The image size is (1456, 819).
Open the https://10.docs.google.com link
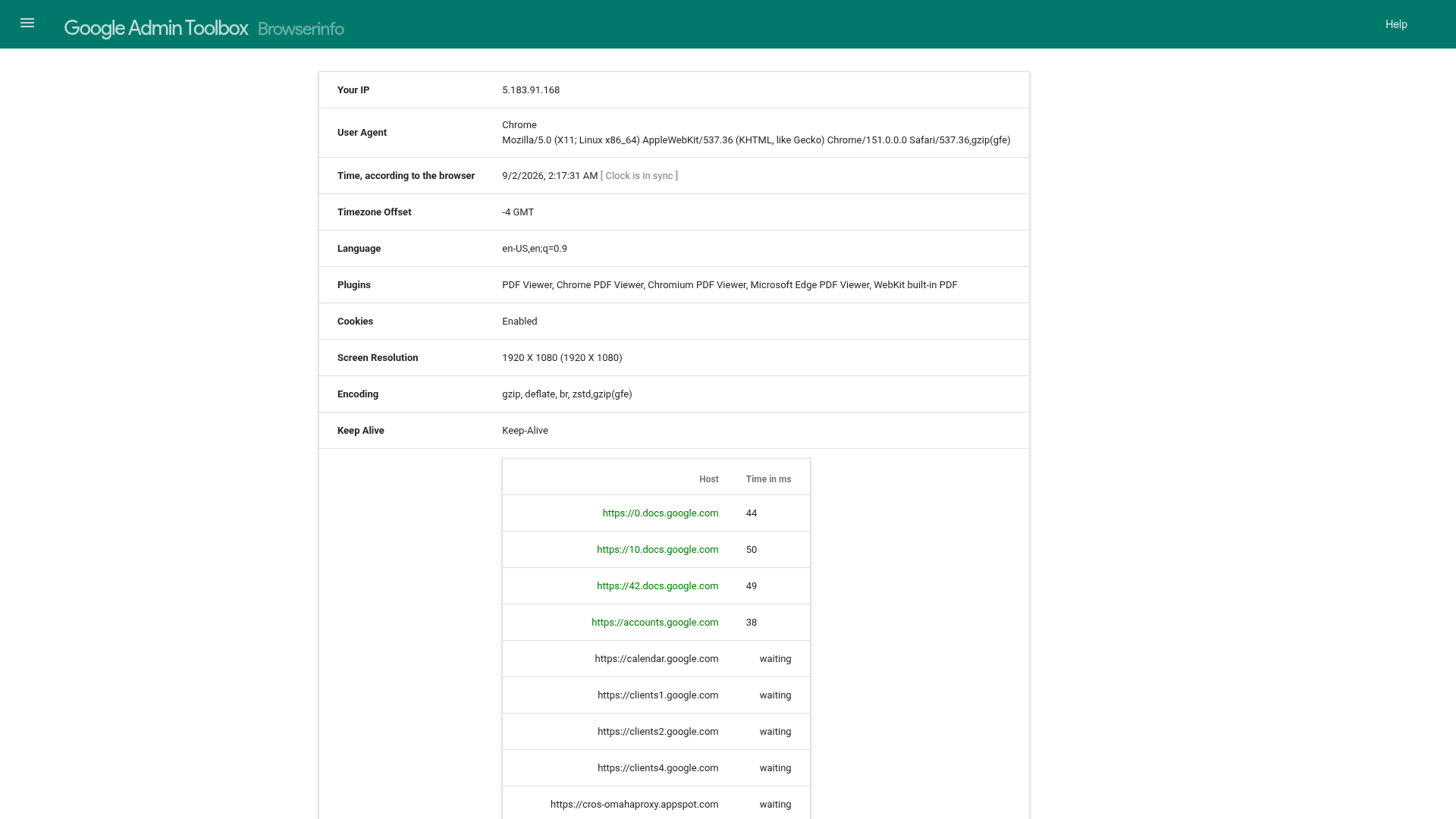pos(657,550)
